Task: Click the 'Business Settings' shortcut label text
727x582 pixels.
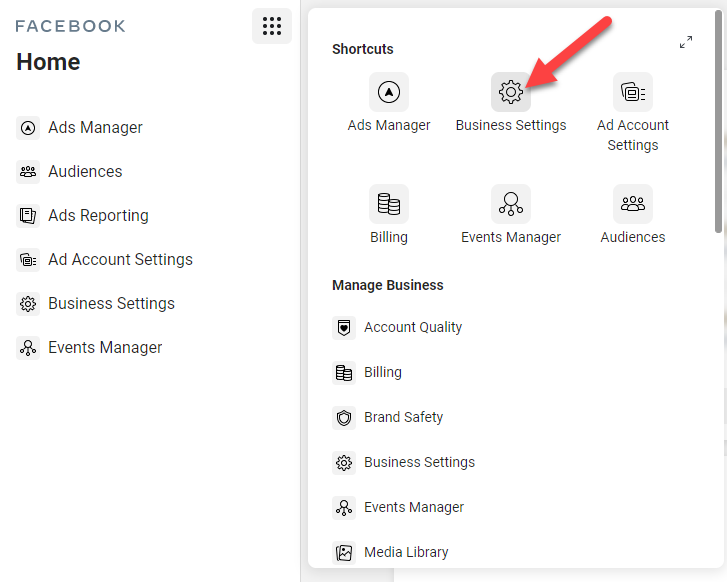Action: (511, 125)
